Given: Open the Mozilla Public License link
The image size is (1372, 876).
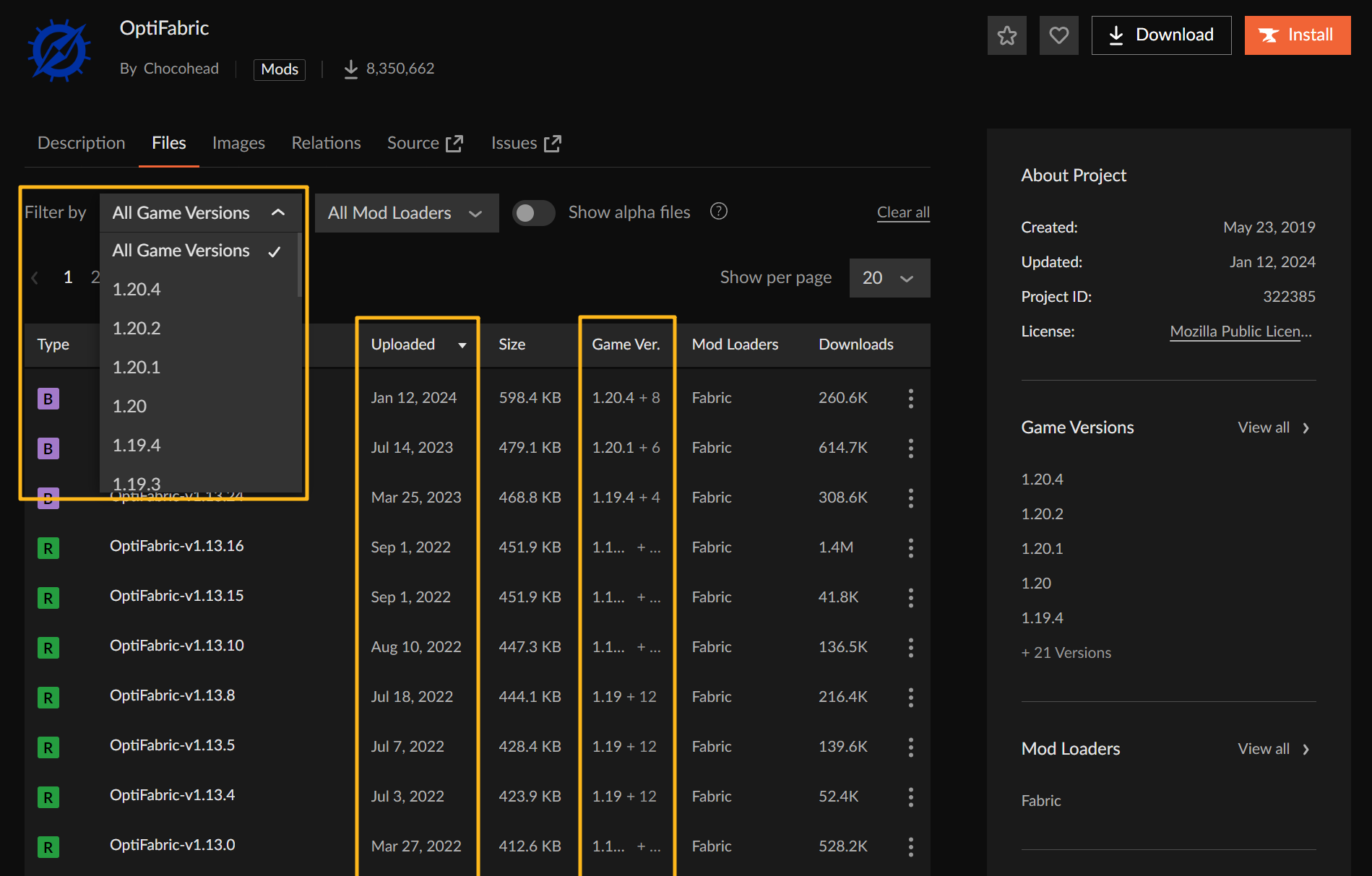Looking at the screenshot, I should click(1241, 331).
